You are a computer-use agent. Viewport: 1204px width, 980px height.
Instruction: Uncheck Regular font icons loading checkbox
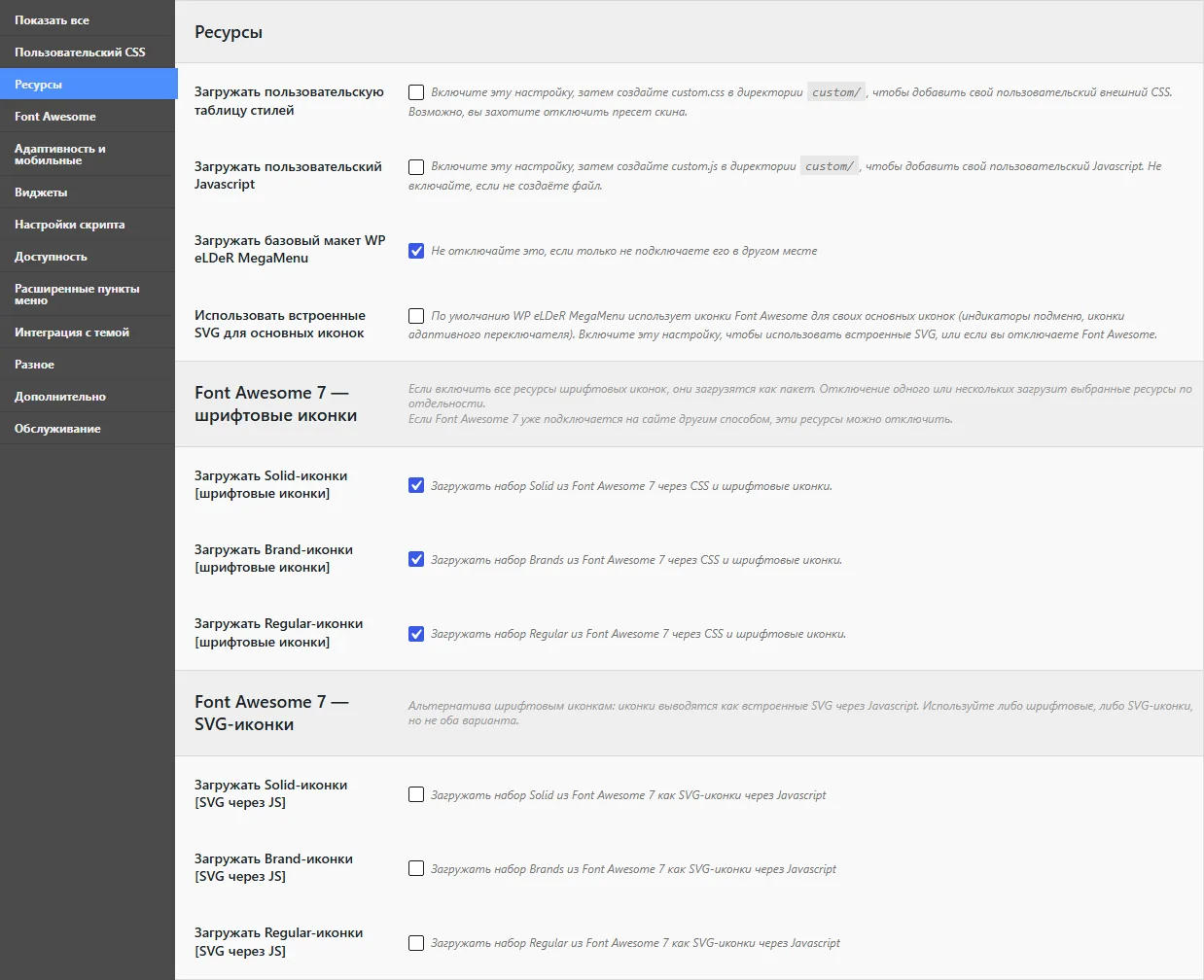[416, 634]
